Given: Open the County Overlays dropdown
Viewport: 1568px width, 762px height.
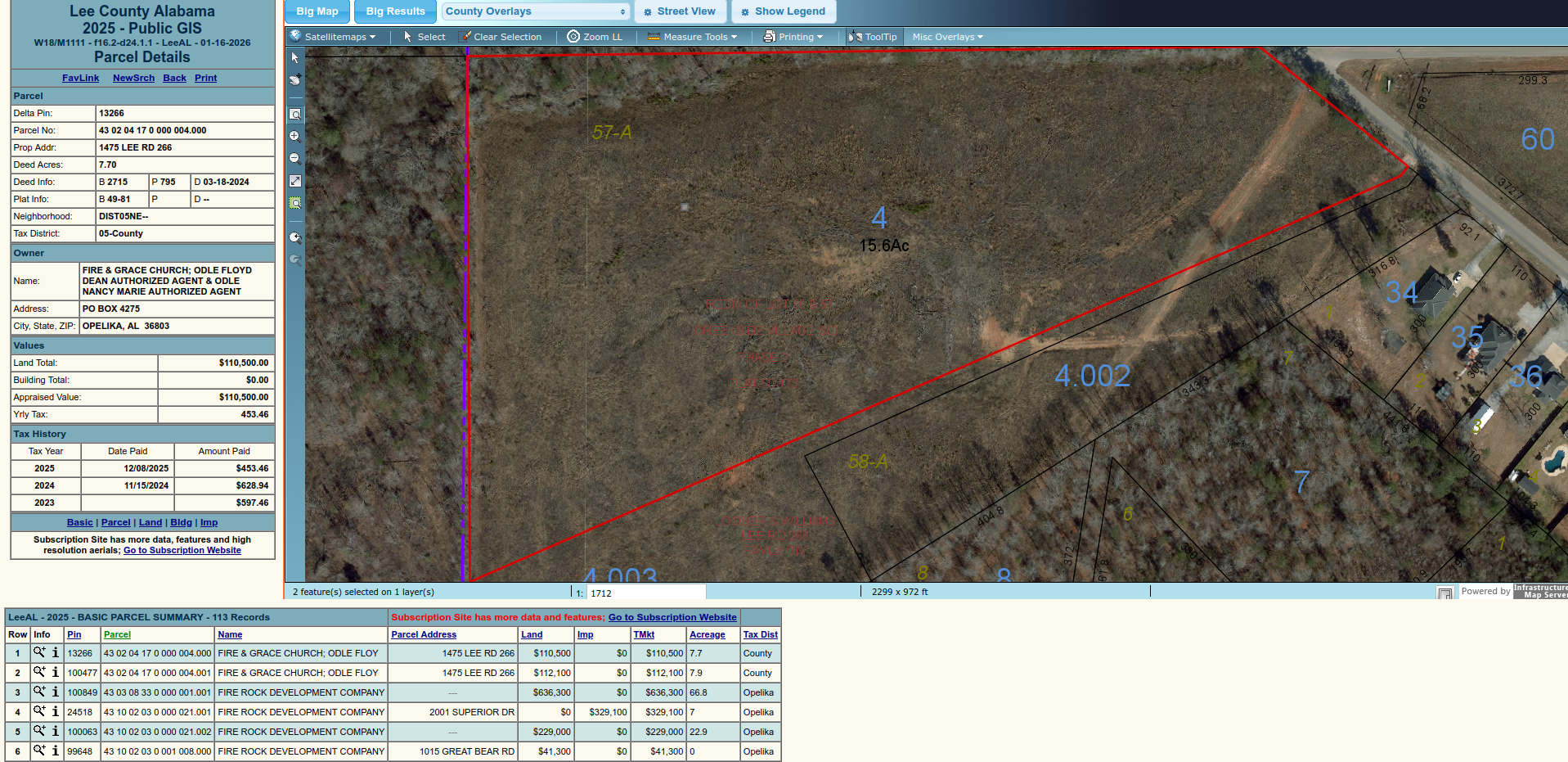Looking at the screenshot, I should (536, 11).
